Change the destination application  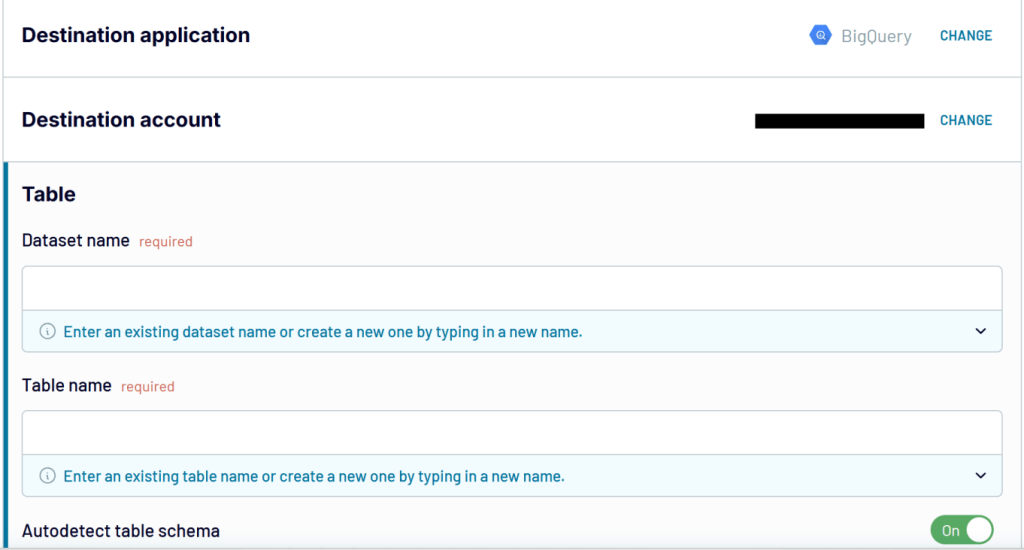pyautogui.click(x=966, y=36)
